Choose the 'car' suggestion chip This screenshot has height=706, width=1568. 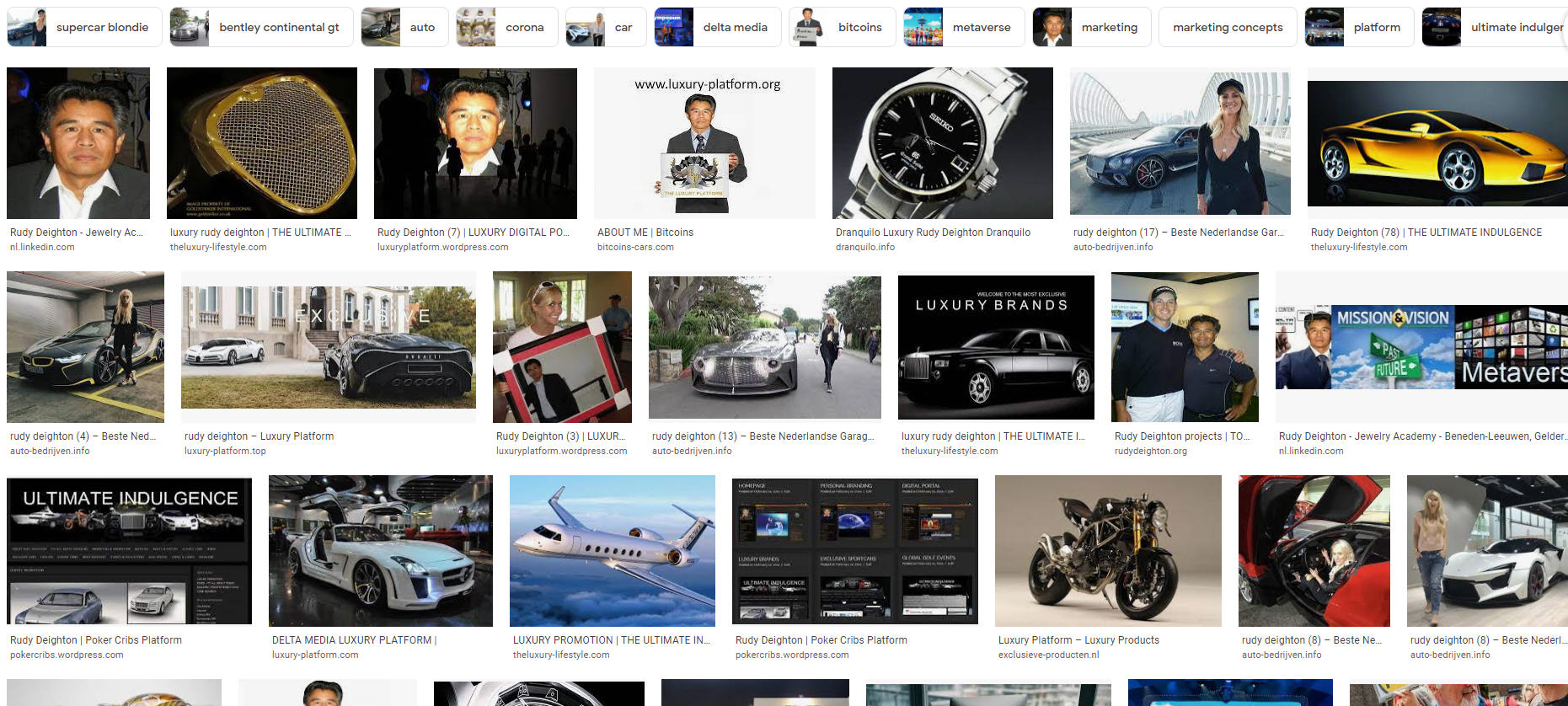pos(606,27)
